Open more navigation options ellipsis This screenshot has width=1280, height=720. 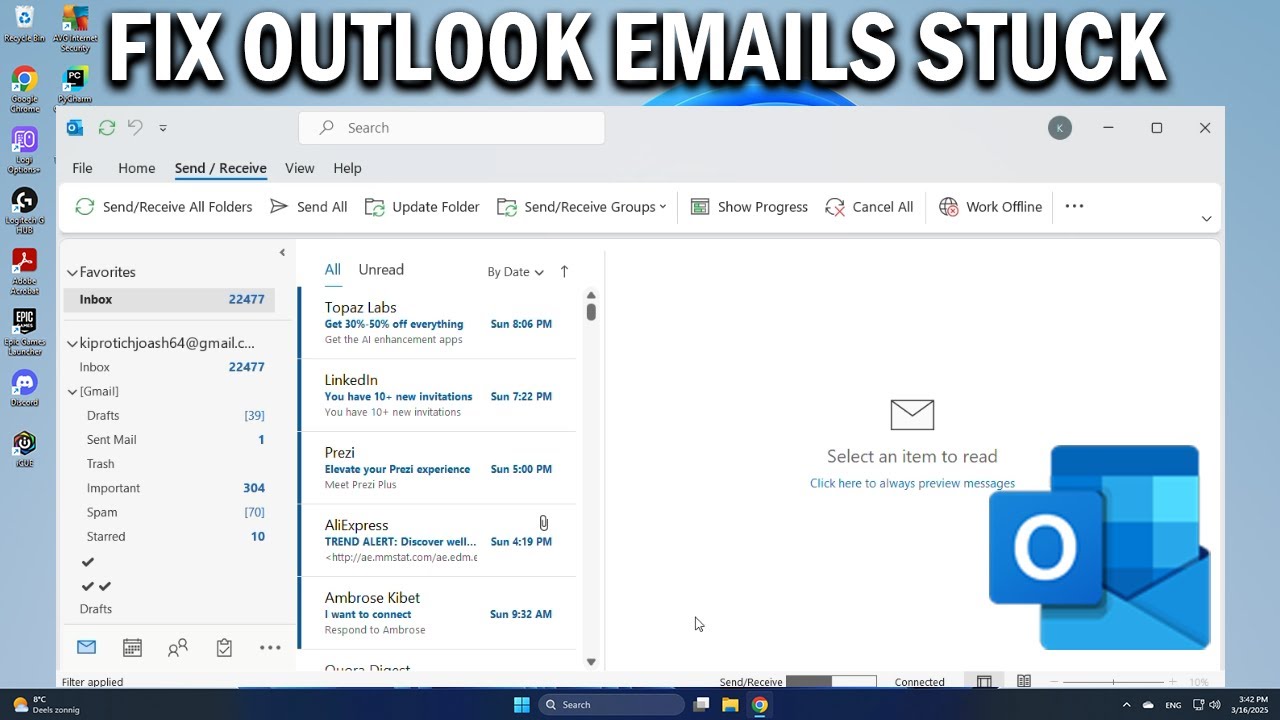[270, 648]
